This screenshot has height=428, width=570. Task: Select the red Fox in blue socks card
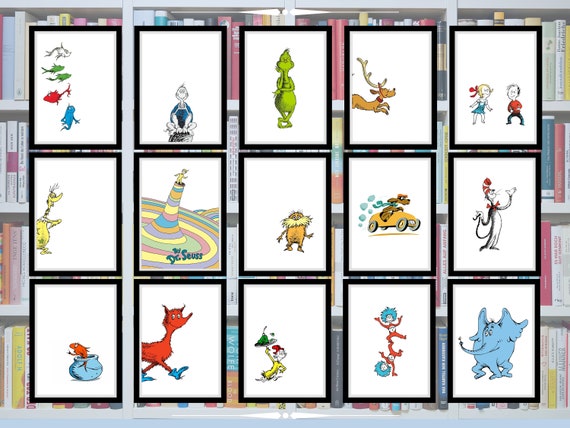coord(180,341)
